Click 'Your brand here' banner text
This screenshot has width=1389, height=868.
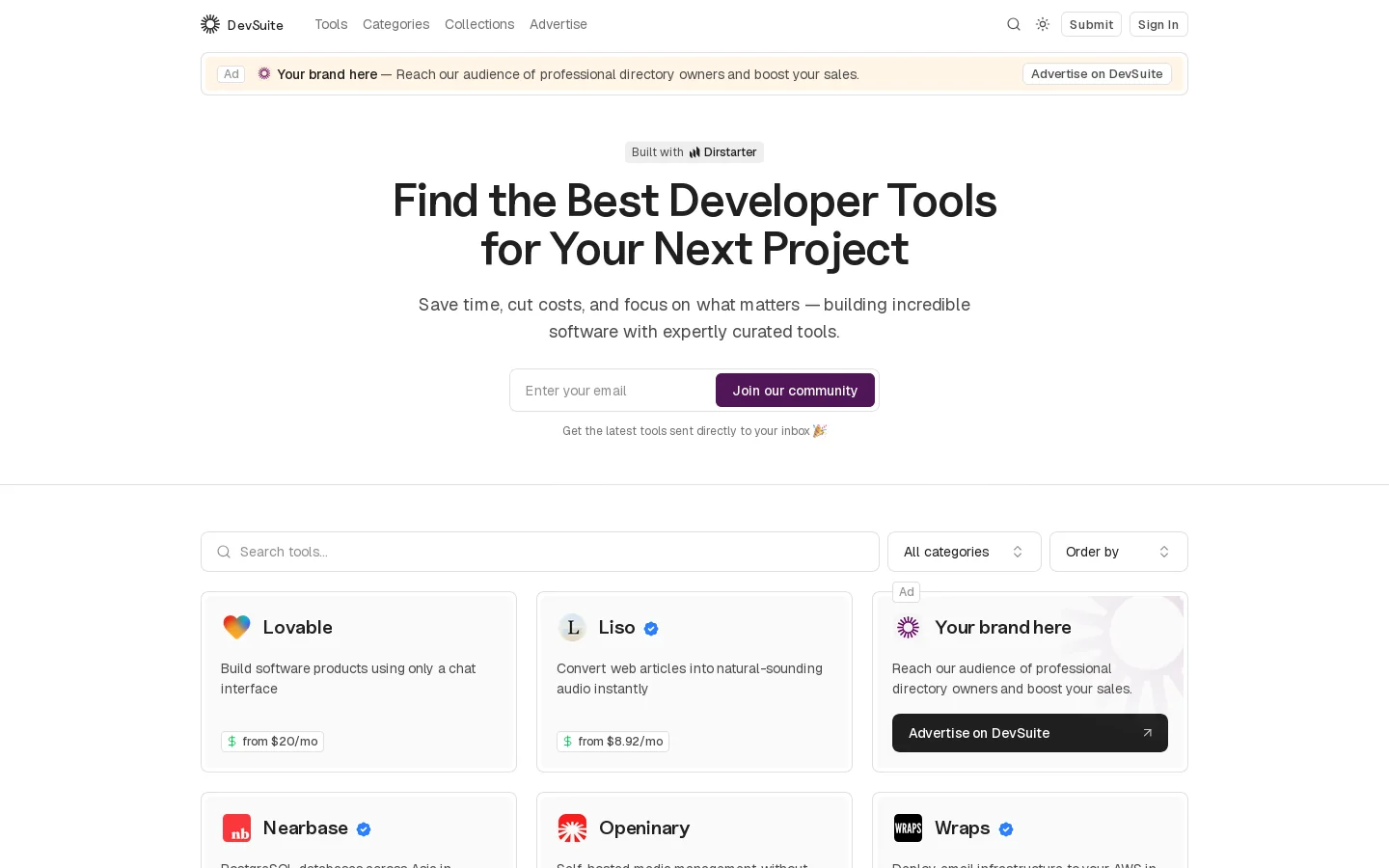pos(327,74)
